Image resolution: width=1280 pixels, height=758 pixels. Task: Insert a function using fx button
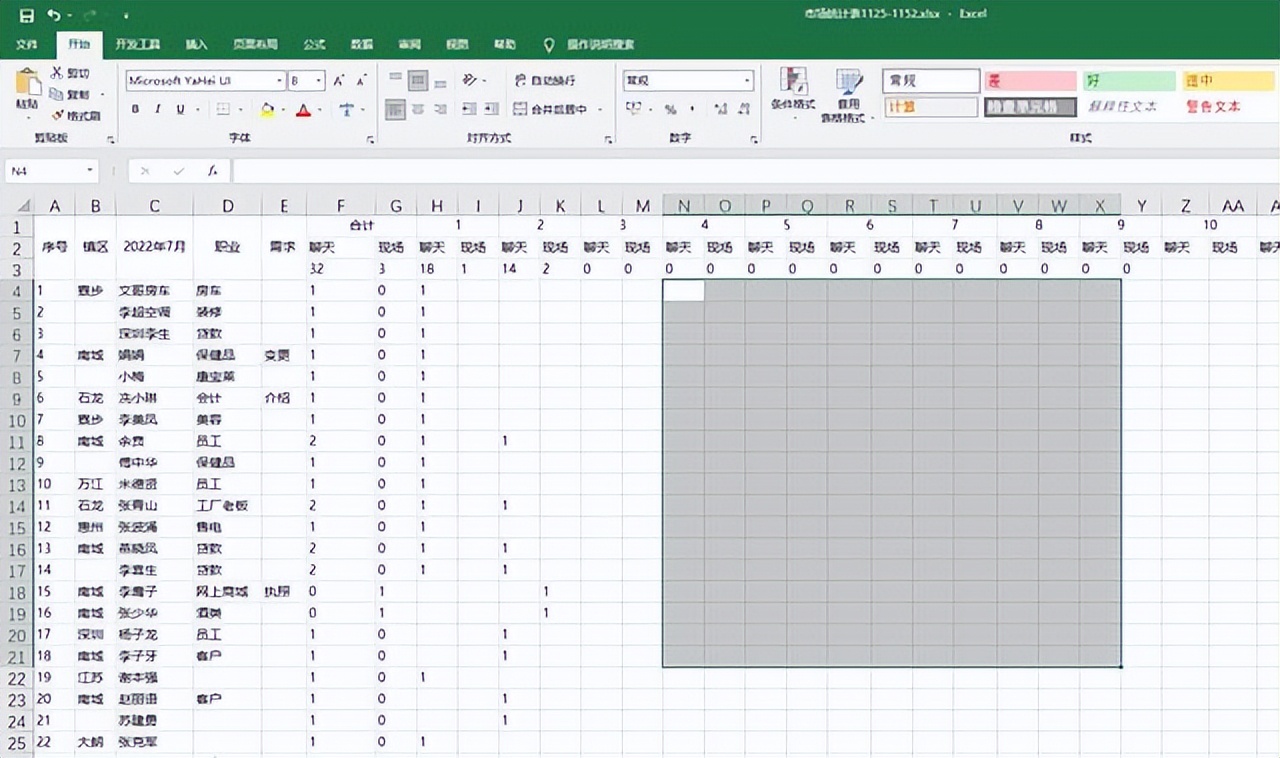213,171
